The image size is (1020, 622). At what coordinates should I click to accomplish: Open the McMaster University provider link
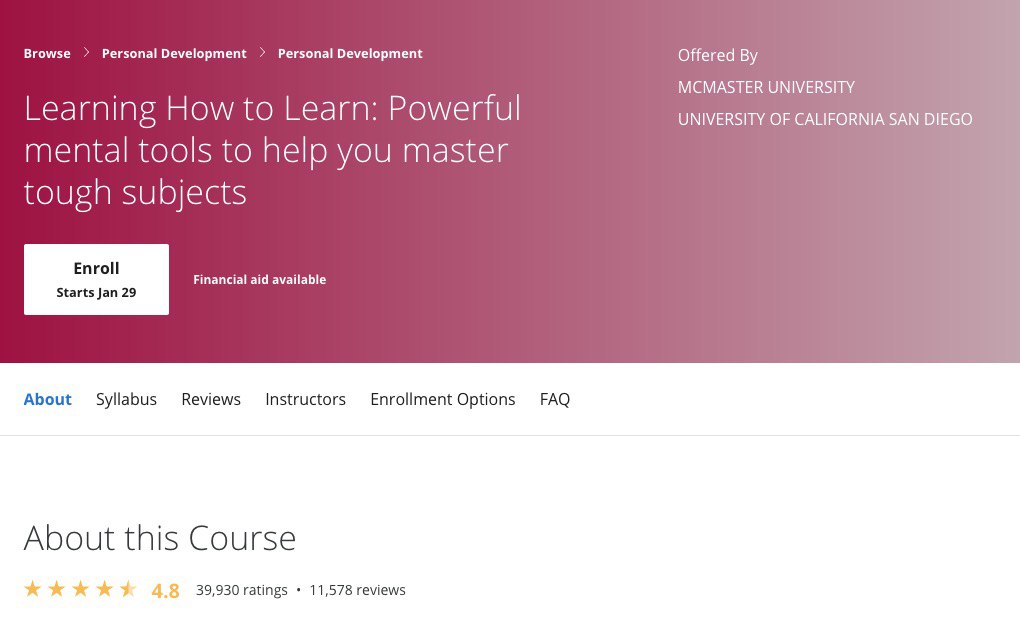coord(766,87)
